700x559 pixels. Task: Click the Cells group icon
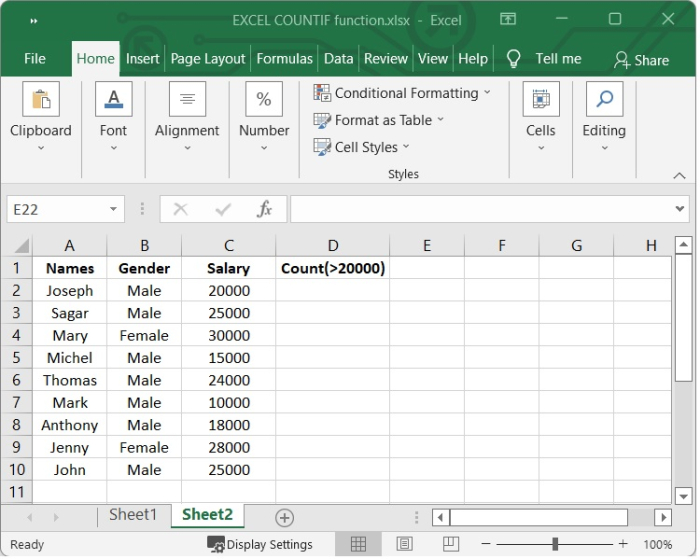pyautogui.click(x=541, y=100)
